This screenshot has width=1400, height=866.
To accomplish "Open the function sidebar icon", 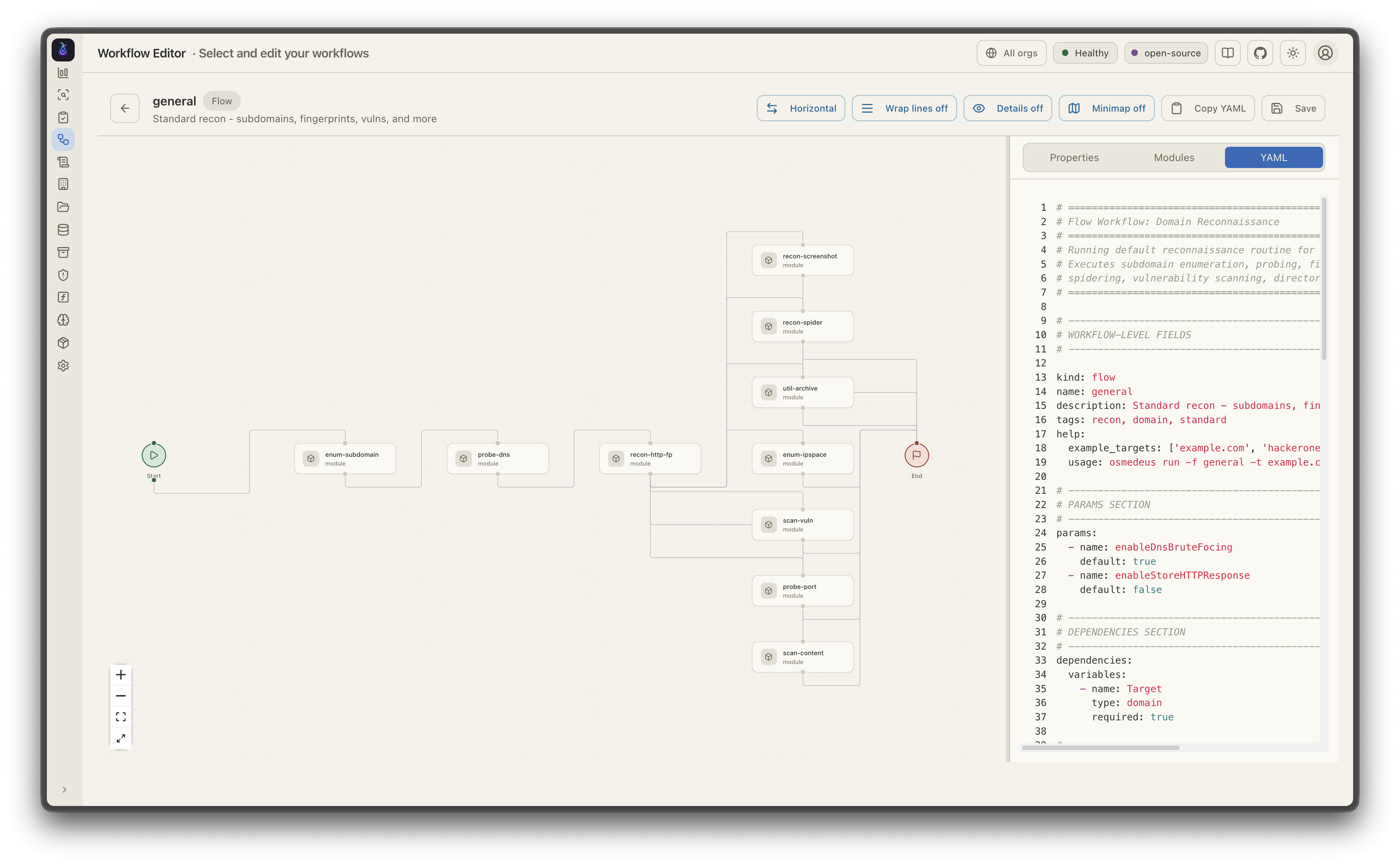I will pyautogui.click(x=63, y=297).
